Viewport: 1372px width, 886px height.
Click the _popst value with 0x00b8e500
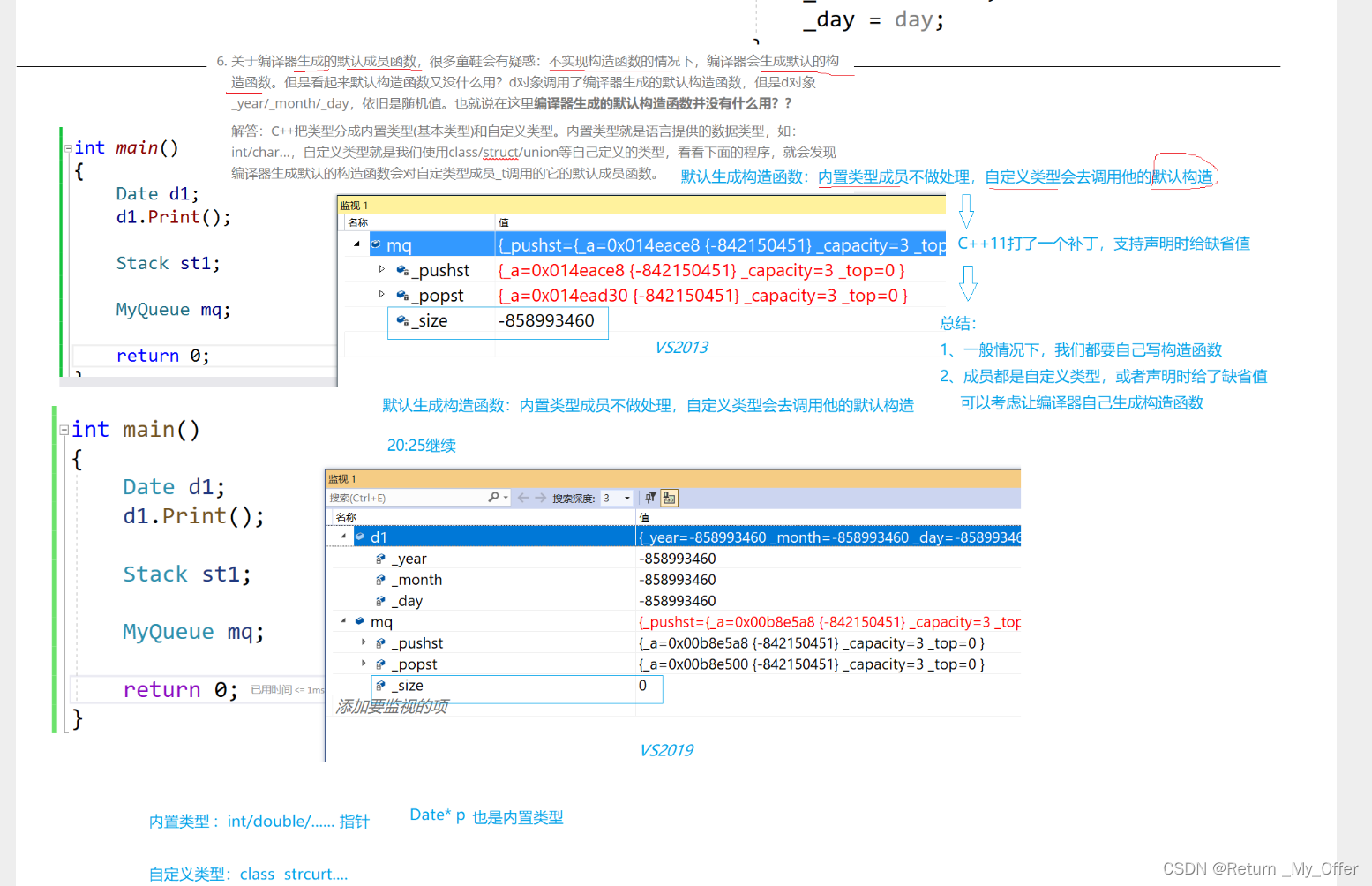812,664
